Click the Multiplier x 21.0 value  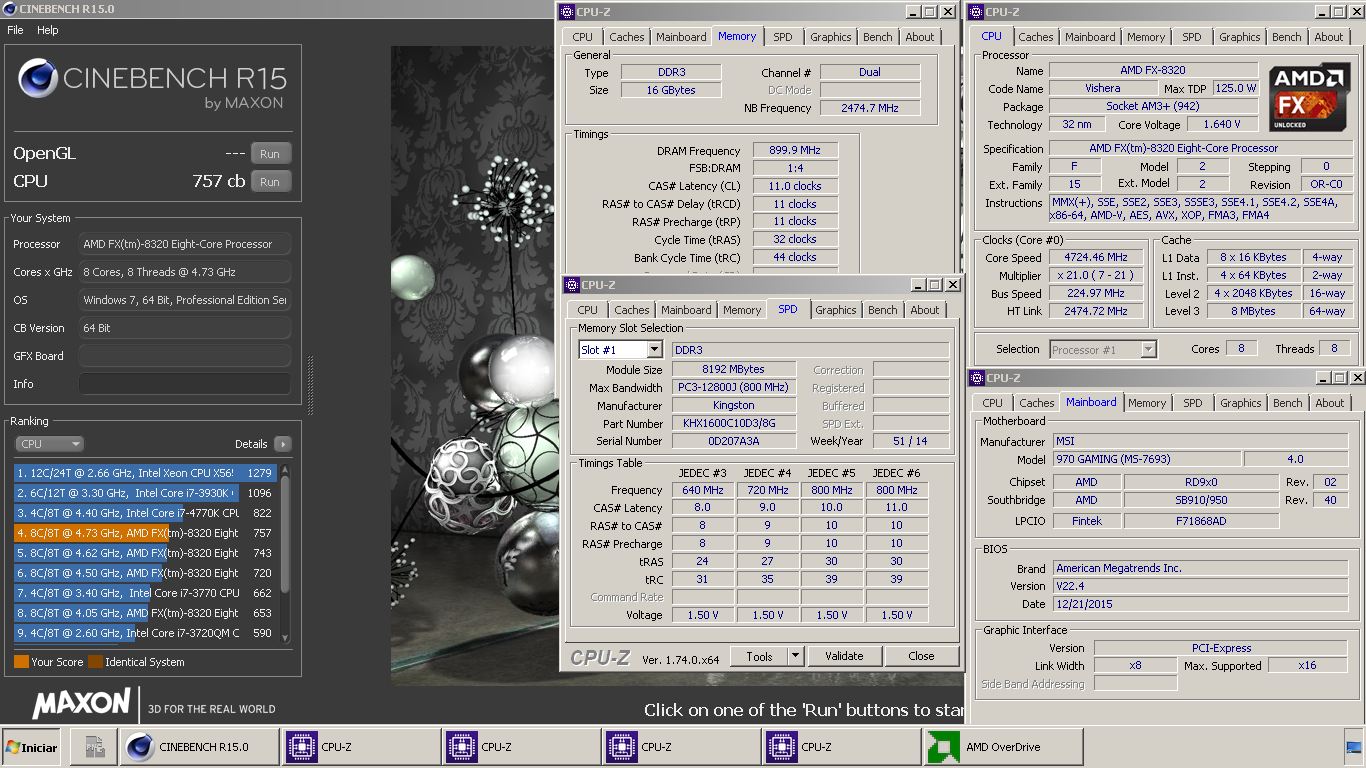(1096, 275)
